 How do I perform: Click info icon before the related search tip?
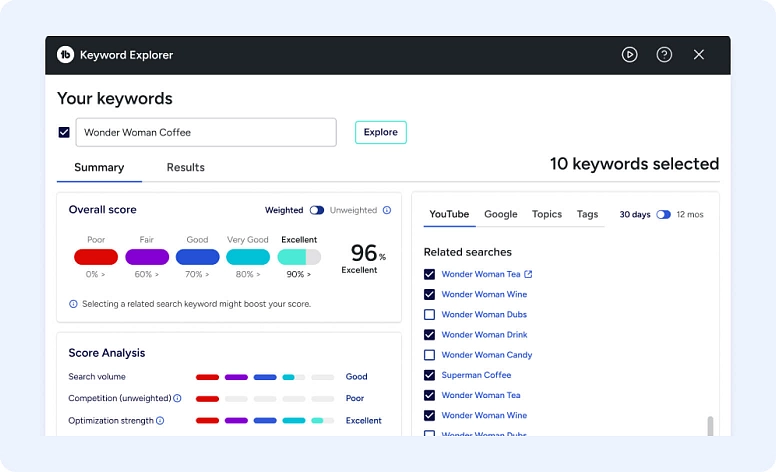(x=73, y=304)
